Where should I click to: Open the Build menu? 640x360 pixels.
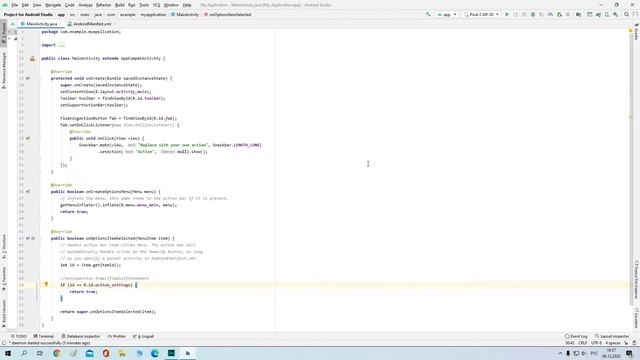pos(120,5)
